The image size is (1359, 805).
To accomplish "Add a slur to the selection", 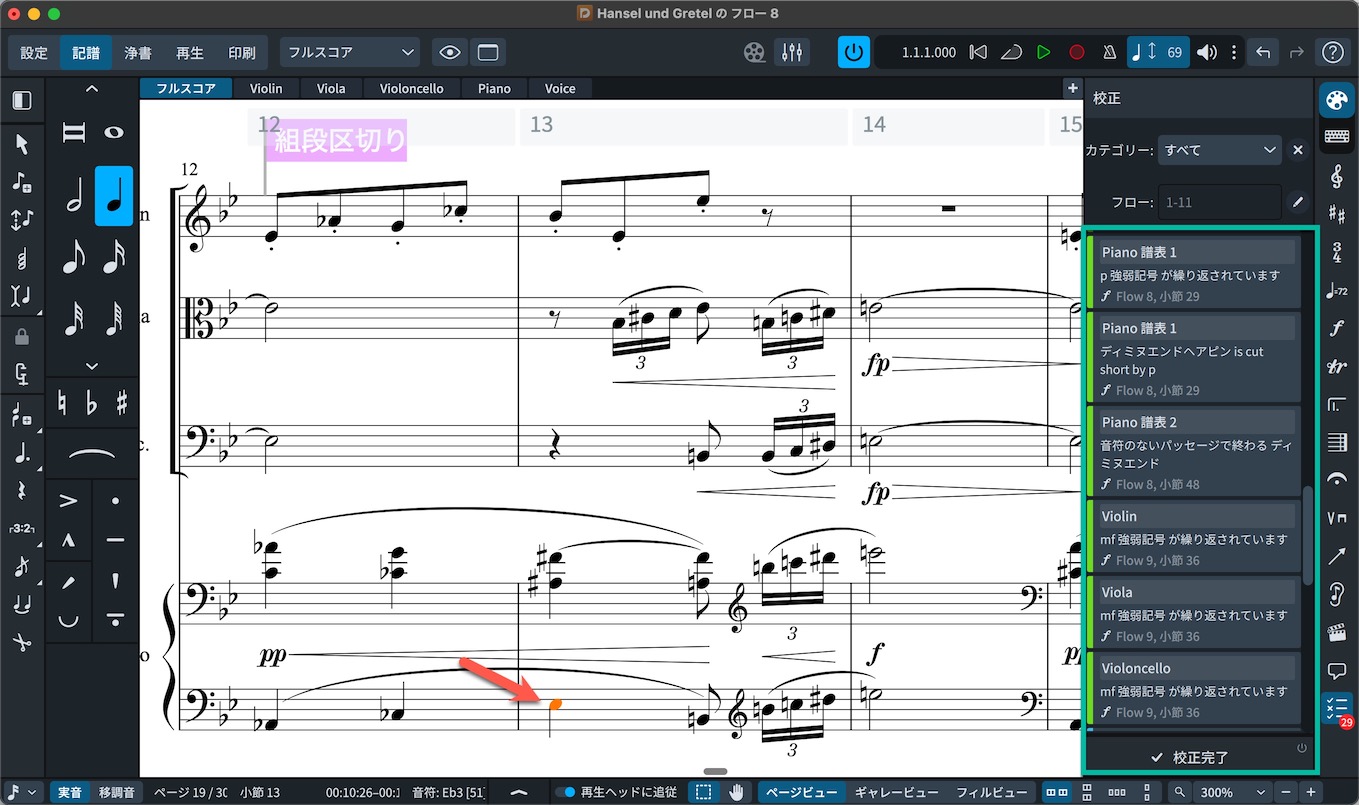I will click(91, 454).
